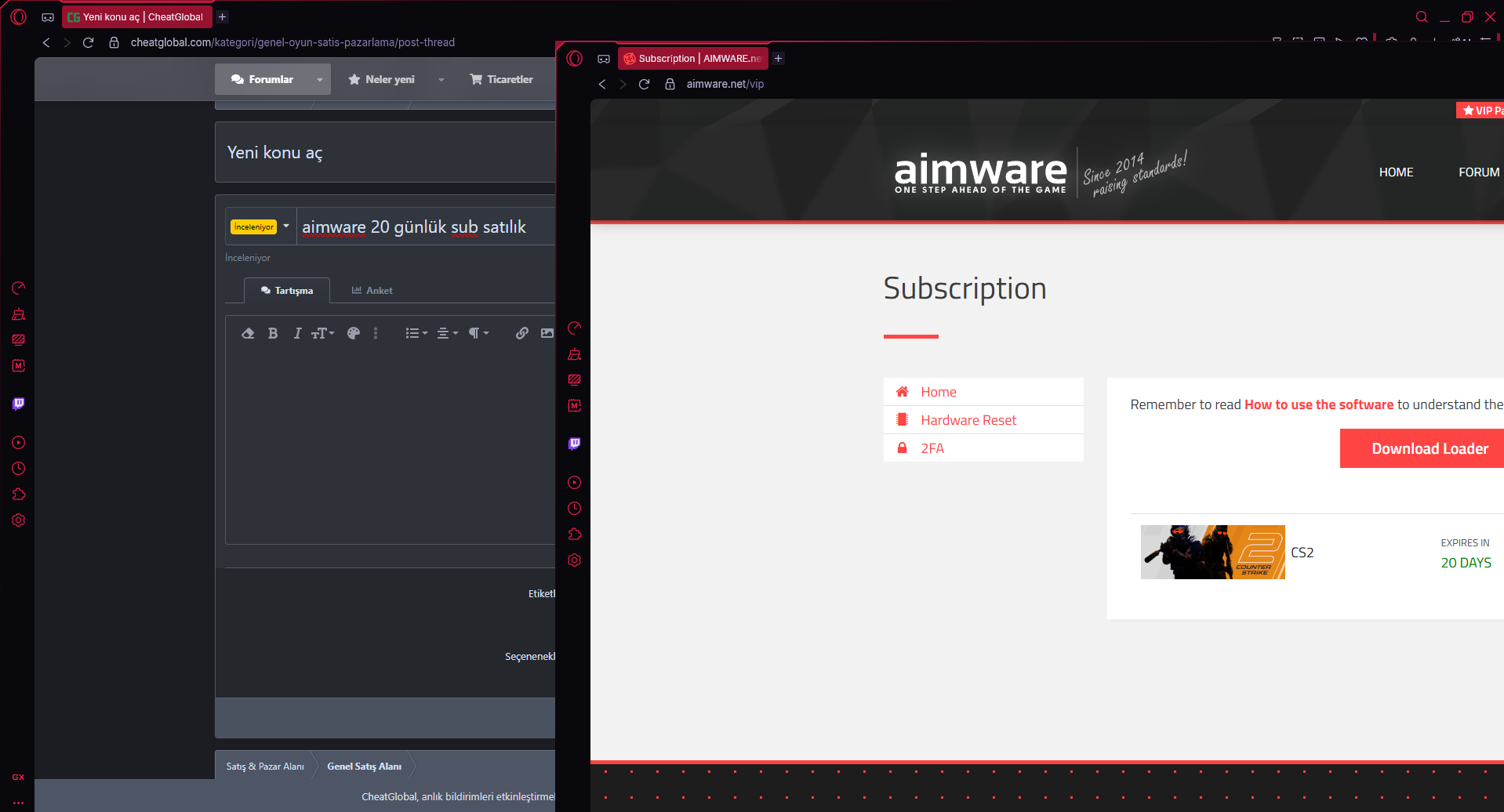Open the Hardware Reset link
Screen dimensions: 1504x812
point(983,420)
